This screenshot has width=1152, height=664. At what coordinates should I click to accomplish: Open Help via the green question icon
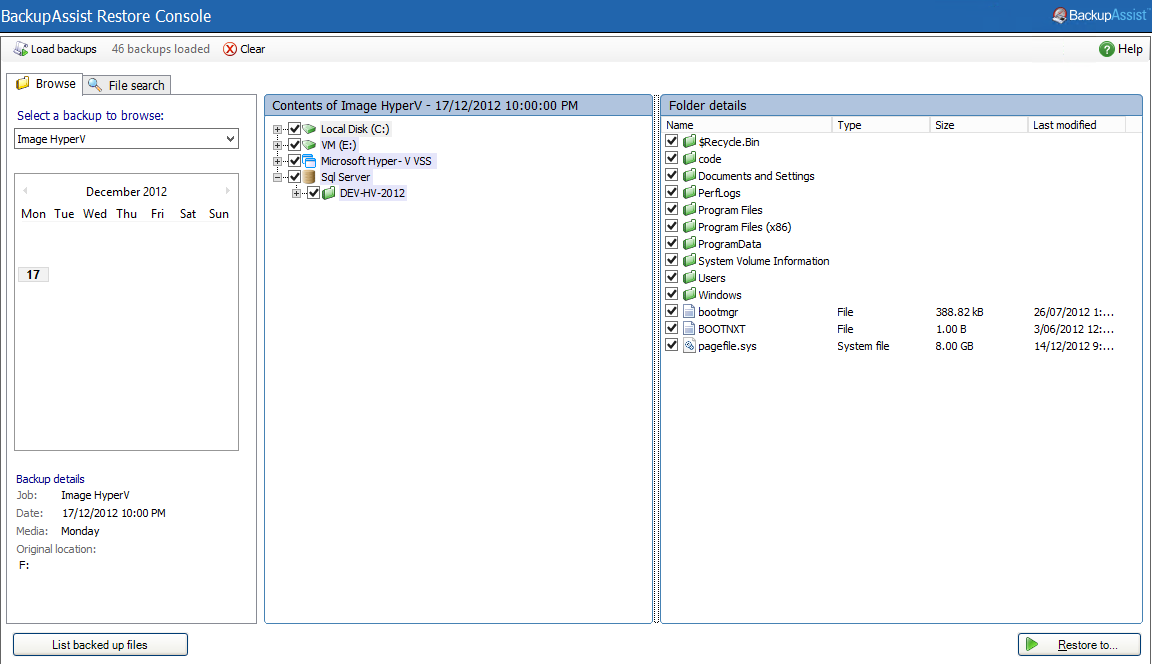coord(1106,49)
